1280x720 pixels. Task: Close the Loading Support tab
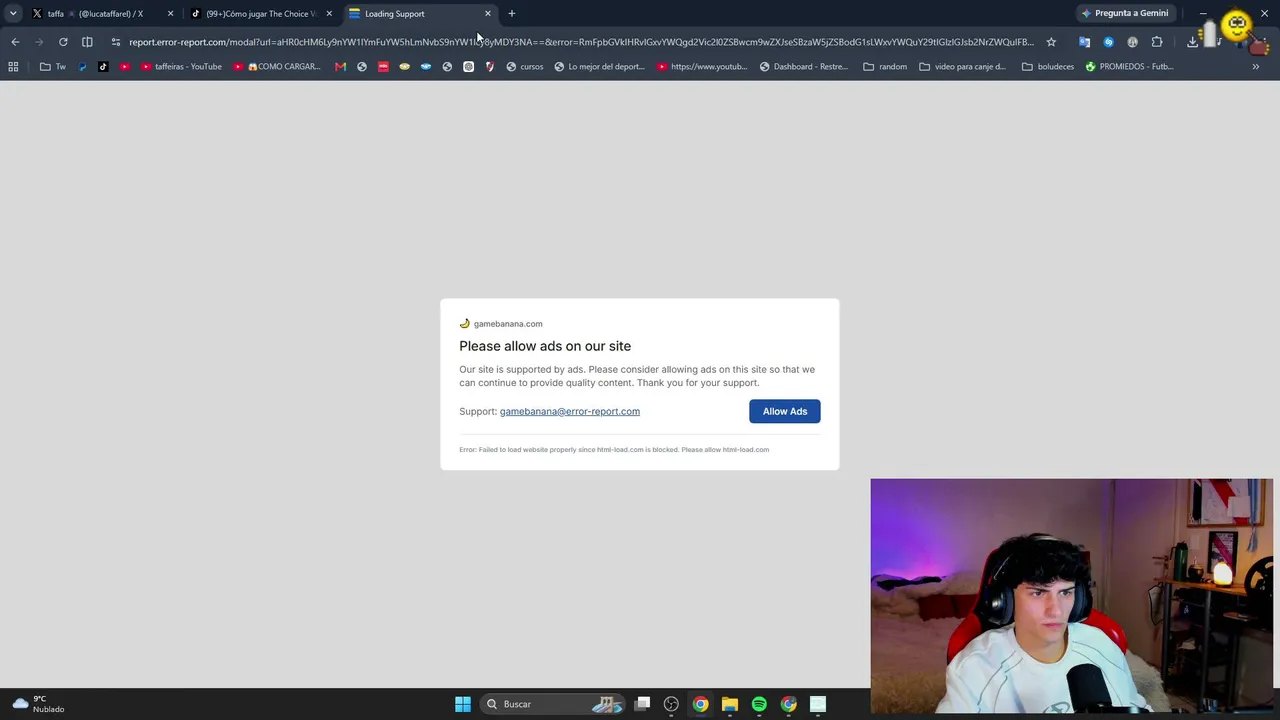tap(488, 14)
